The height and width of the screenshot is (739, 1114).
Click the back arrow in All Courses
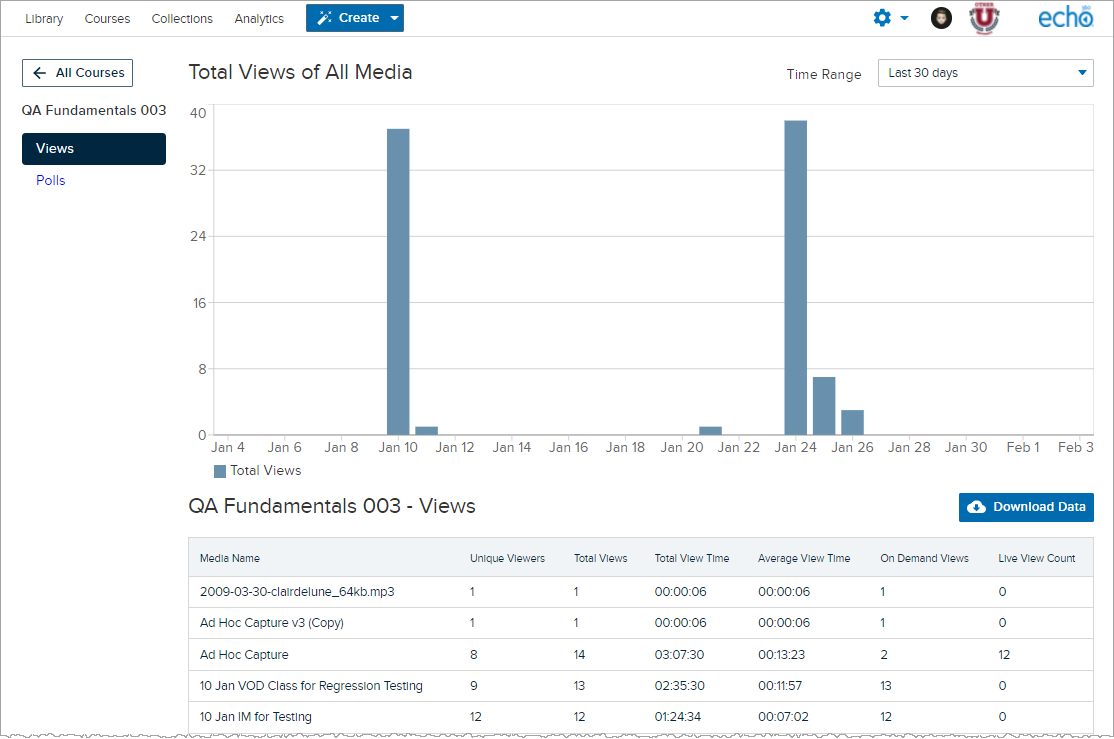pyautogui.click(x=40, y=72)
